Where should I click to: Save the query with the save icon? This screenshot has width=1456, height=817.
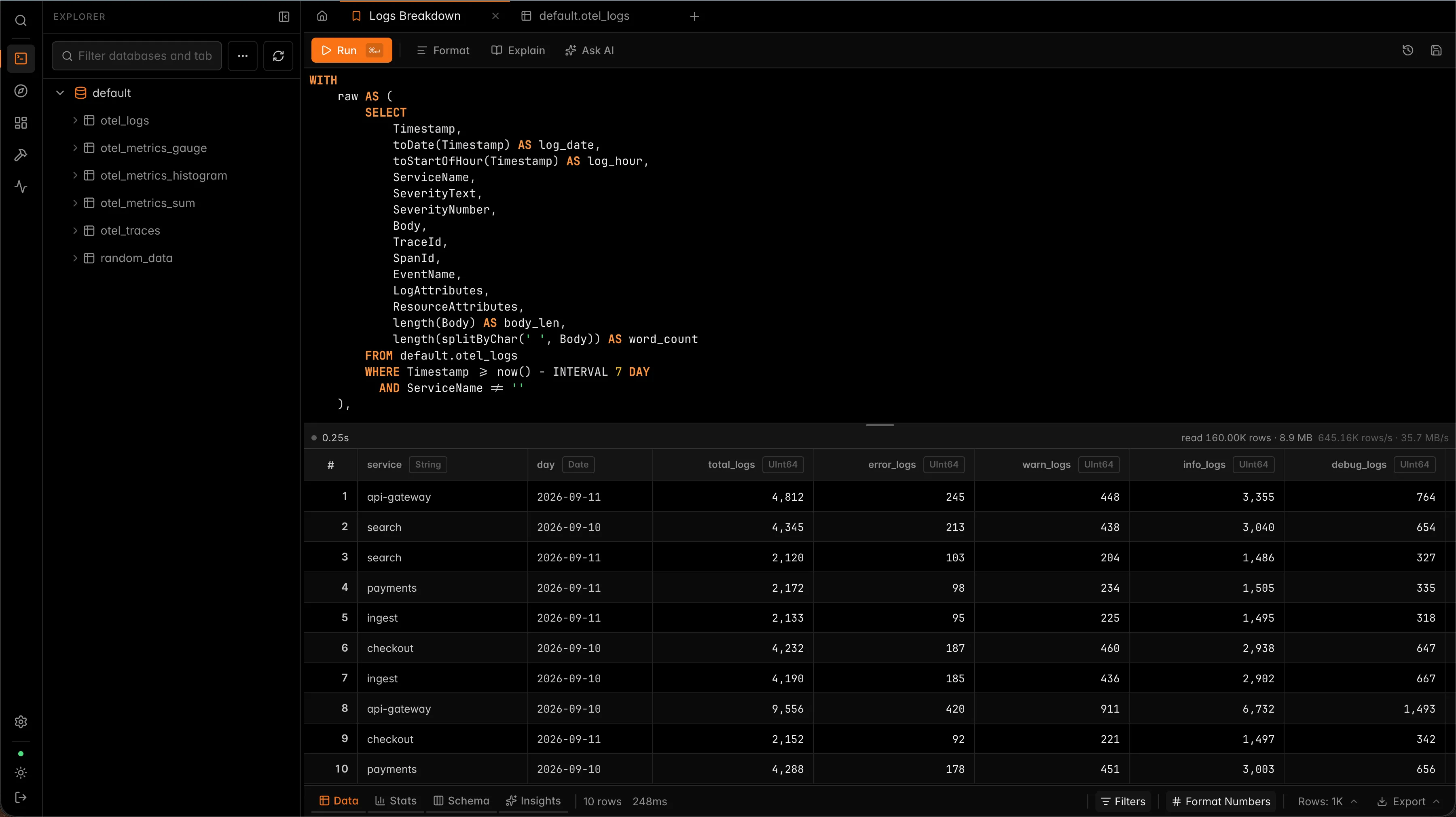1436,50
